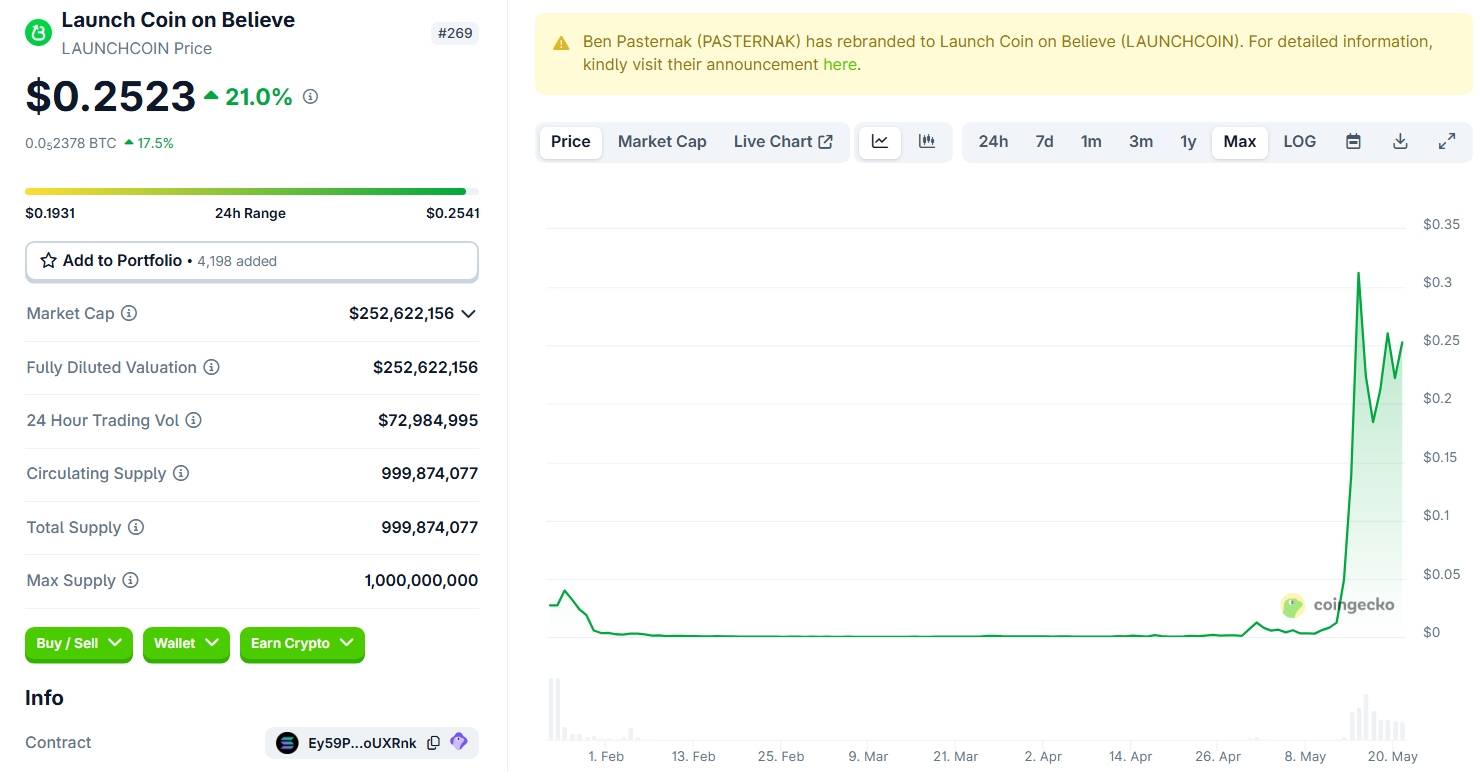The image size is (1479, 772).
Task: Expand the Market Cap value chevron
Action: point(467,313)
